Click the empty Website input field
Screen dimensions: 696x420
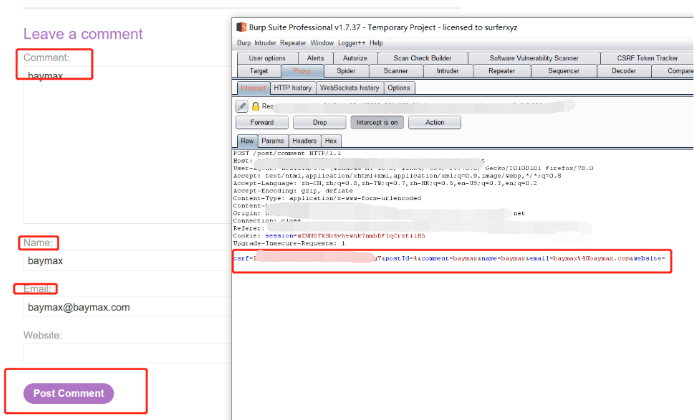point(127,353)
